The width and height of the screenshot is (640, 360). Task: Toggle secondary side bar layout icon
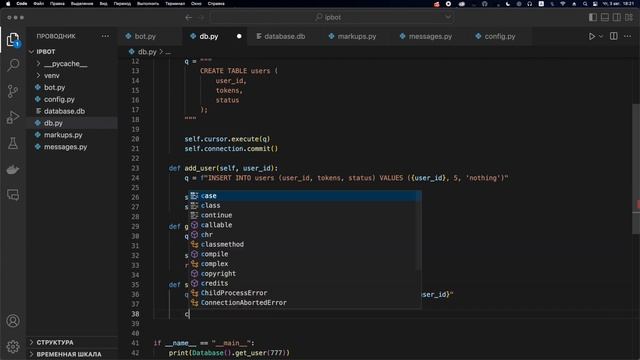click(x=617, y=17)
